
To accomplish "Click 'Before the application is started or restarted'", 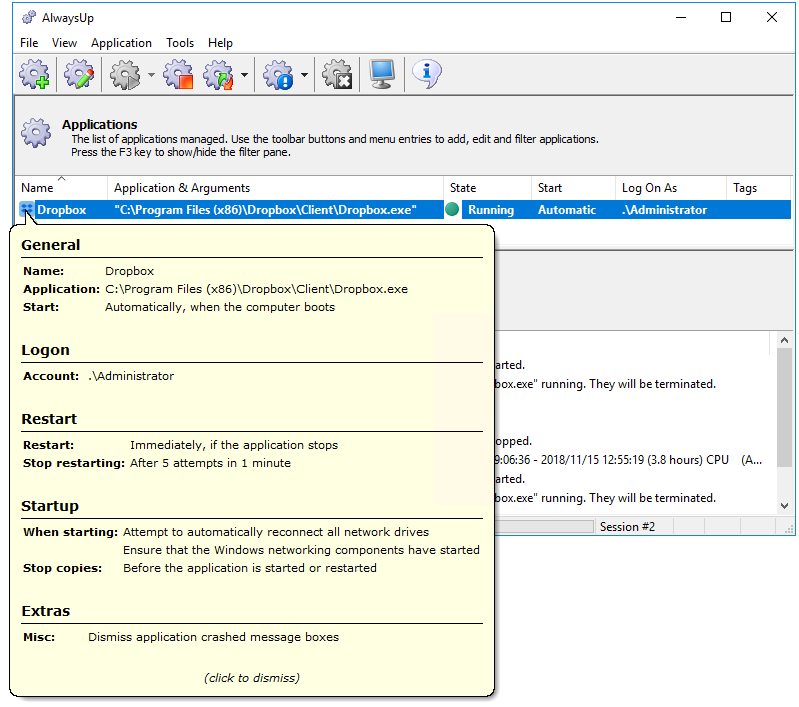I will tap(250, 568).
